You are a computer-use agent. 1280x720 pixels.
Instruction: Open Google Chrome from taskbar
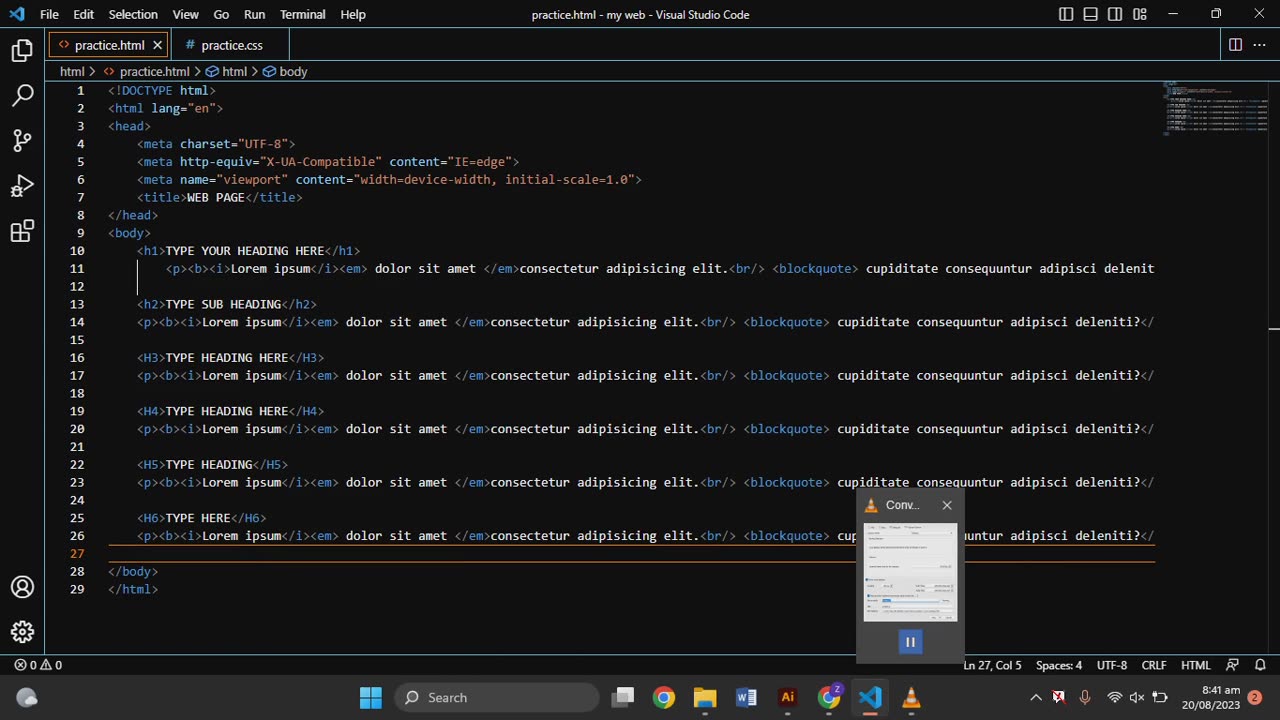pos(663,697)
